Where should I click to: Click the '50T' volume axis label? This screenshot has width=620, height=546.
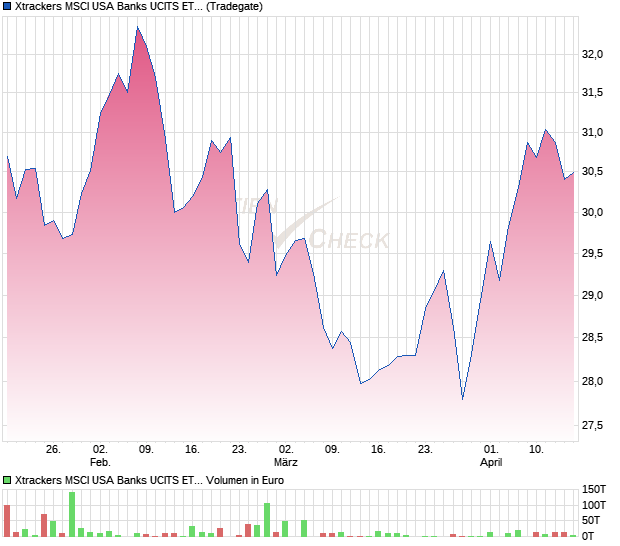tap(590, 520)
